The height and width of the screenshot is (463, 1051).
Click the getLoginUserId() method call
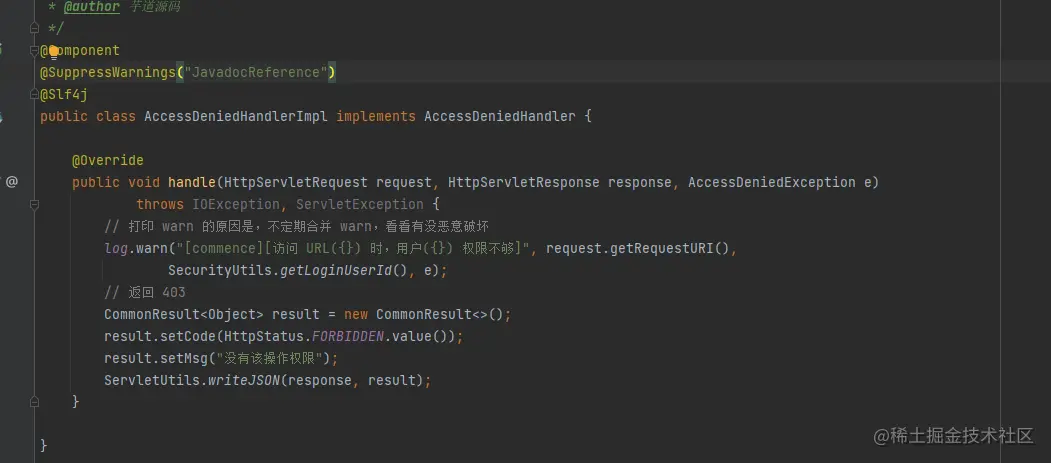click(344, 271)
